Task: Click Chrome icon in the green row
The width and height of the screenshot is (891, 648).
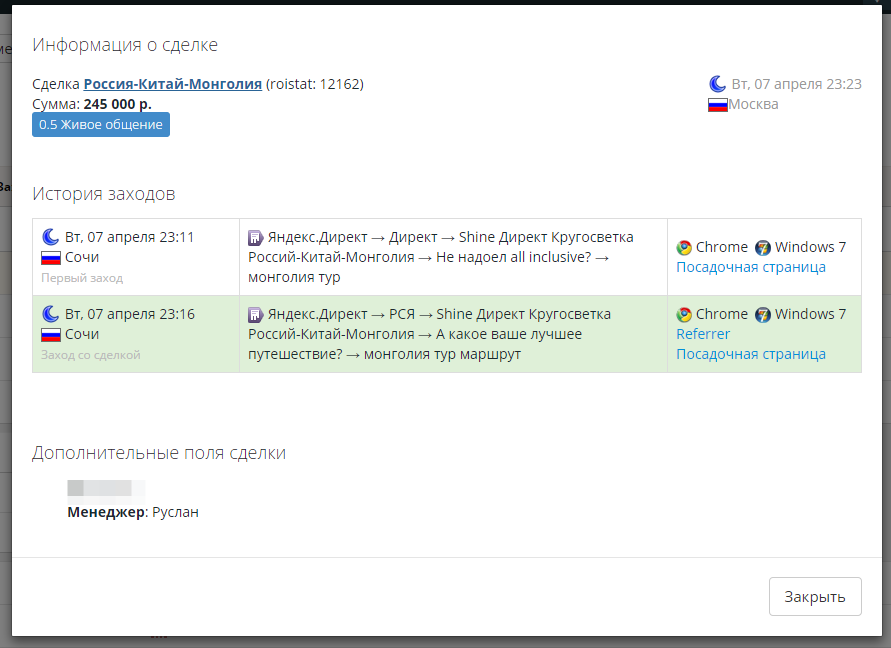Action: coord(684,315)
